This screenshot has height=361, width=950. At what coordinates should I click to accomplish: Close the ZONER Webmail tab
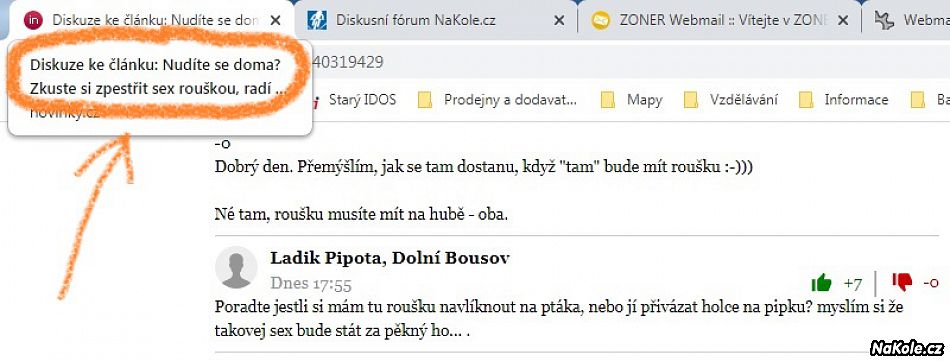click(x=843, y=21)
